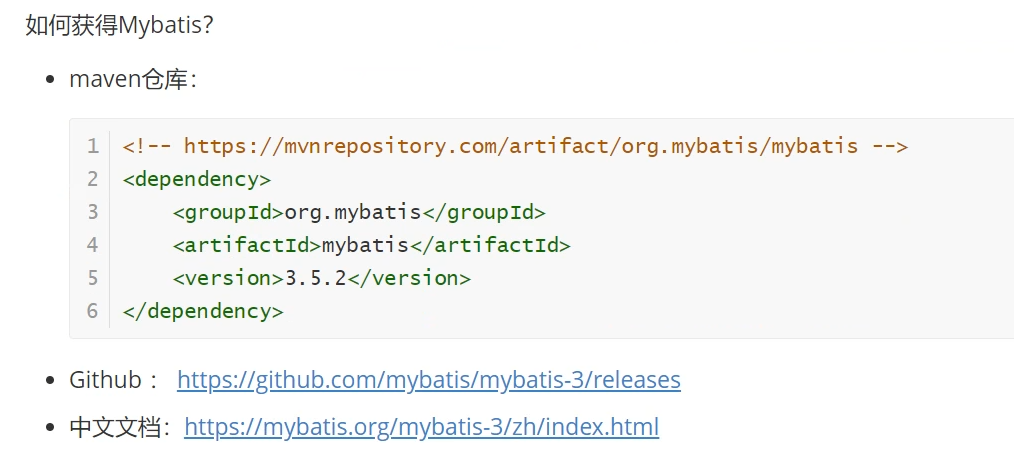Click the groupId org.mybatis code line
This screenshot has width=1014, height=461.
tap(359, 212)
